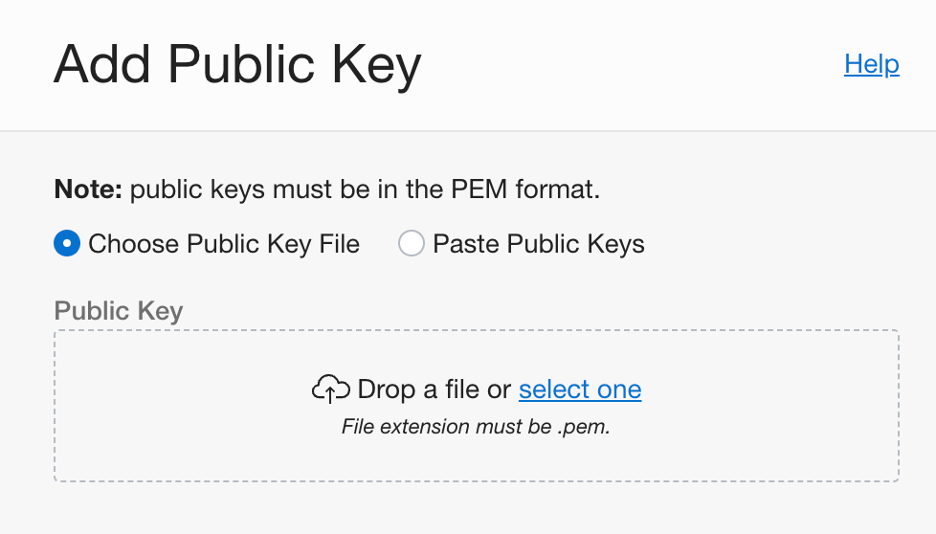Click the "Choose Public Key File" label text

click(x=224, y=244)
